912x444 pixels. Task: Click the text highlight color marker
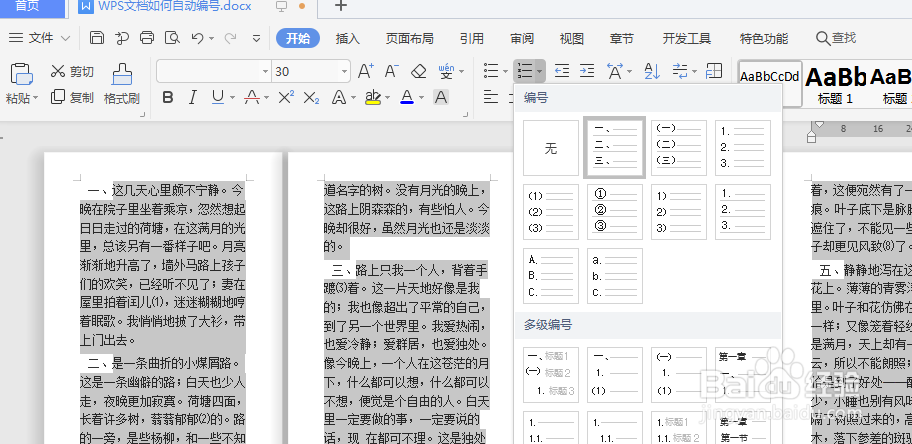pyautogui.click(x=373, y=97)
